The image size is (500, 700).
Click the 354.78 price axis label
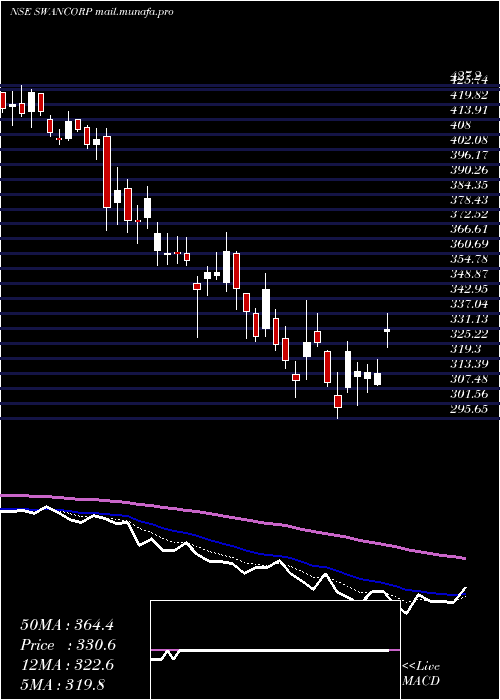(x=470, y=259)
